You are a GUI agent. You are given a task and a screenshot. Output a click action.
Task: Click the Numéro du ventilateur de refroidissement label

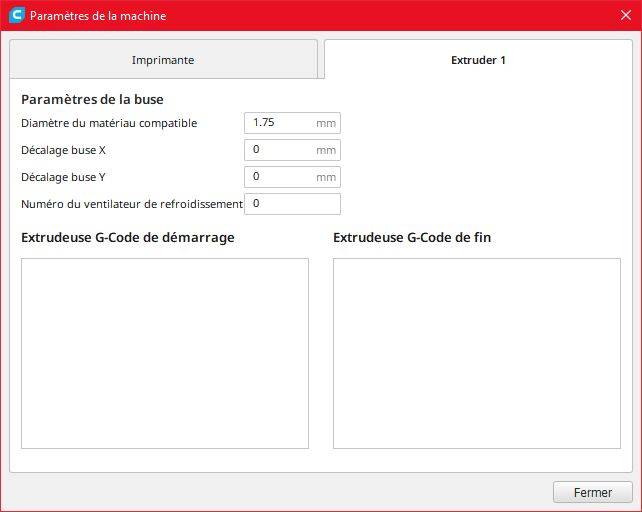(132, 204)
